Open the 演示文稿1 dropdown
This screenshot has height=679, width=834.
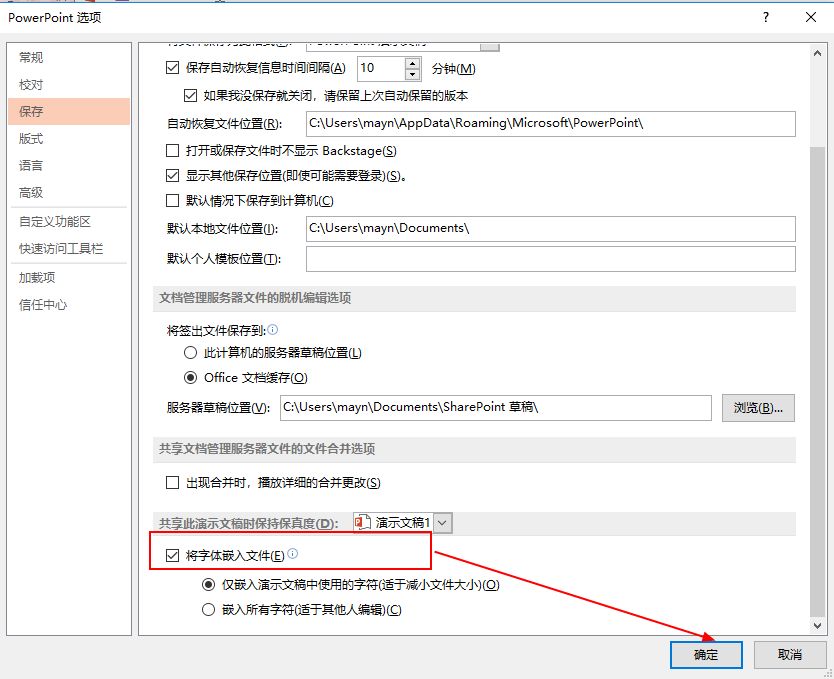coord(443,523)
